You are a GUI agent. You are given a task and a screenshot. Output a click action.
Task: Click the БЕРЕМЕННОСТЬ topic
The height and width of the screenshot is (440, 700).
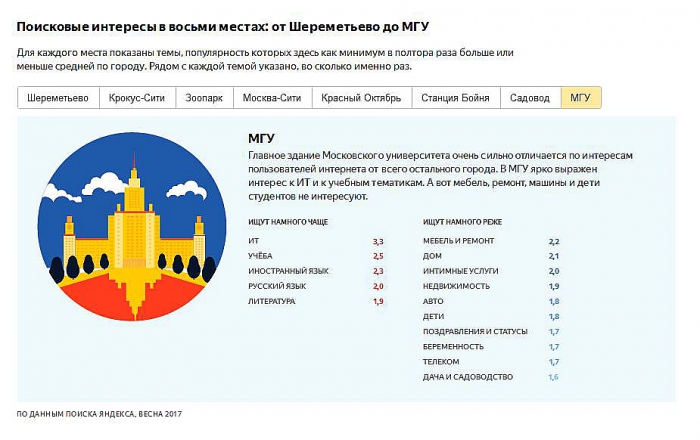tap(453, 347)
